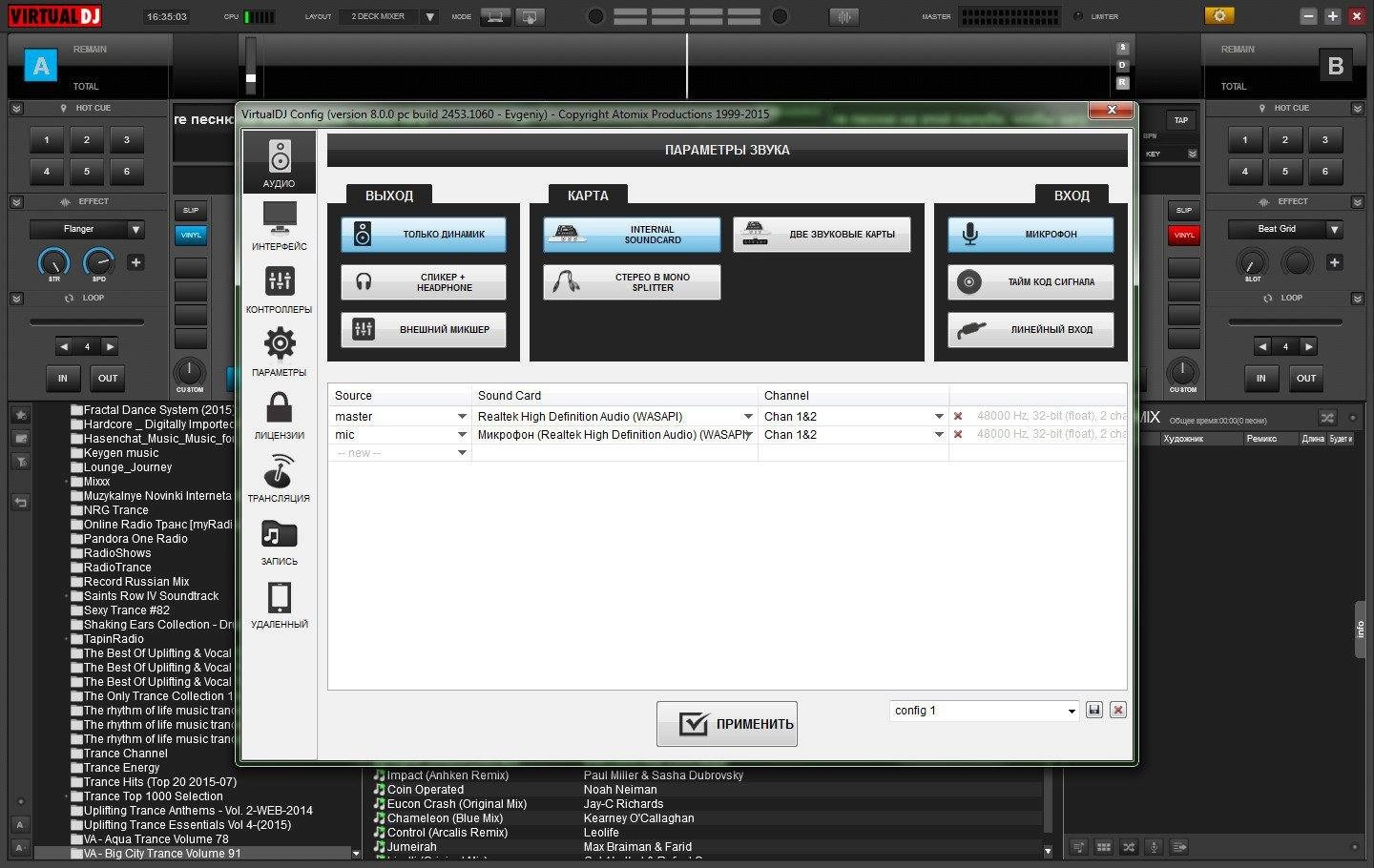The height and width of the screenshot is (868, 1374).
Task: Adjust the SPD effect knob deck A
Action: tap(99, 262)
